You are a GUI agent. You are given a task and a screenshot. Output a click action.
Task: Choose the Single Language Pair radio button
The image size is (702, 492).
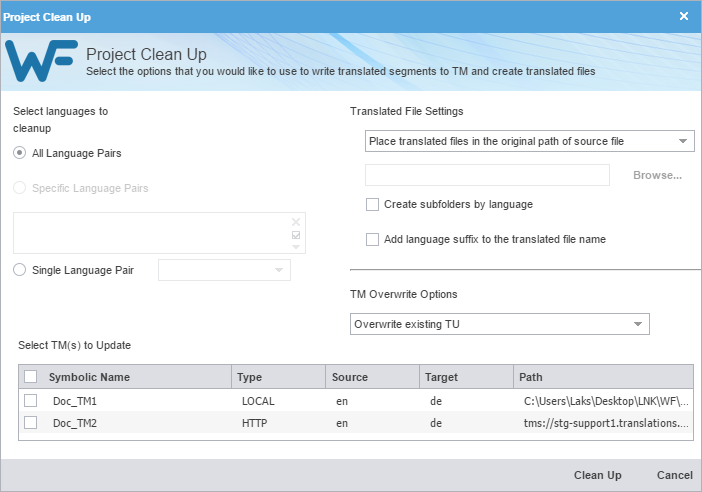(20, 269)
